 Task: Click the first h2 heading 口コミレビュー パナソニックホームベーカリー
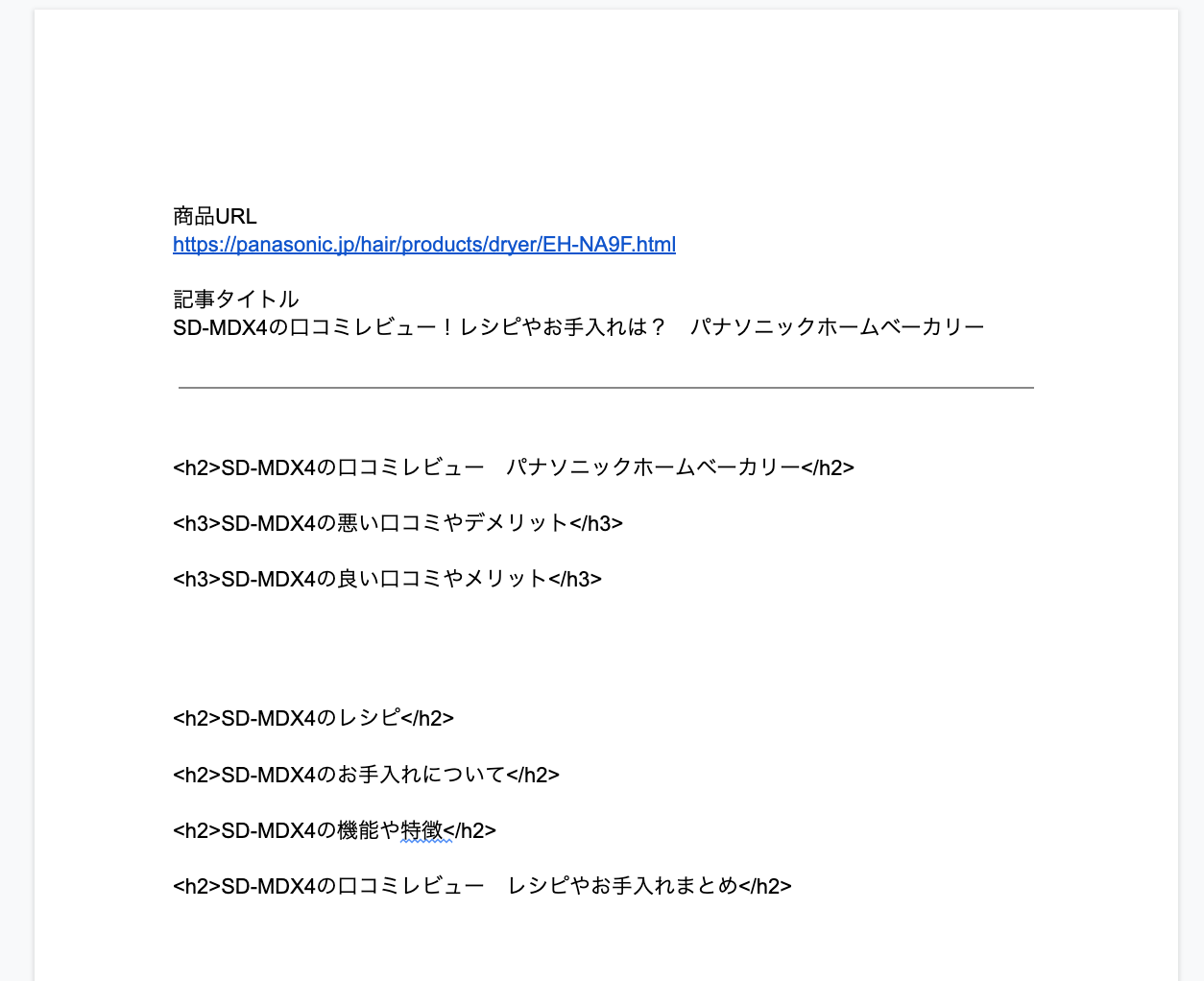[514, 467]
